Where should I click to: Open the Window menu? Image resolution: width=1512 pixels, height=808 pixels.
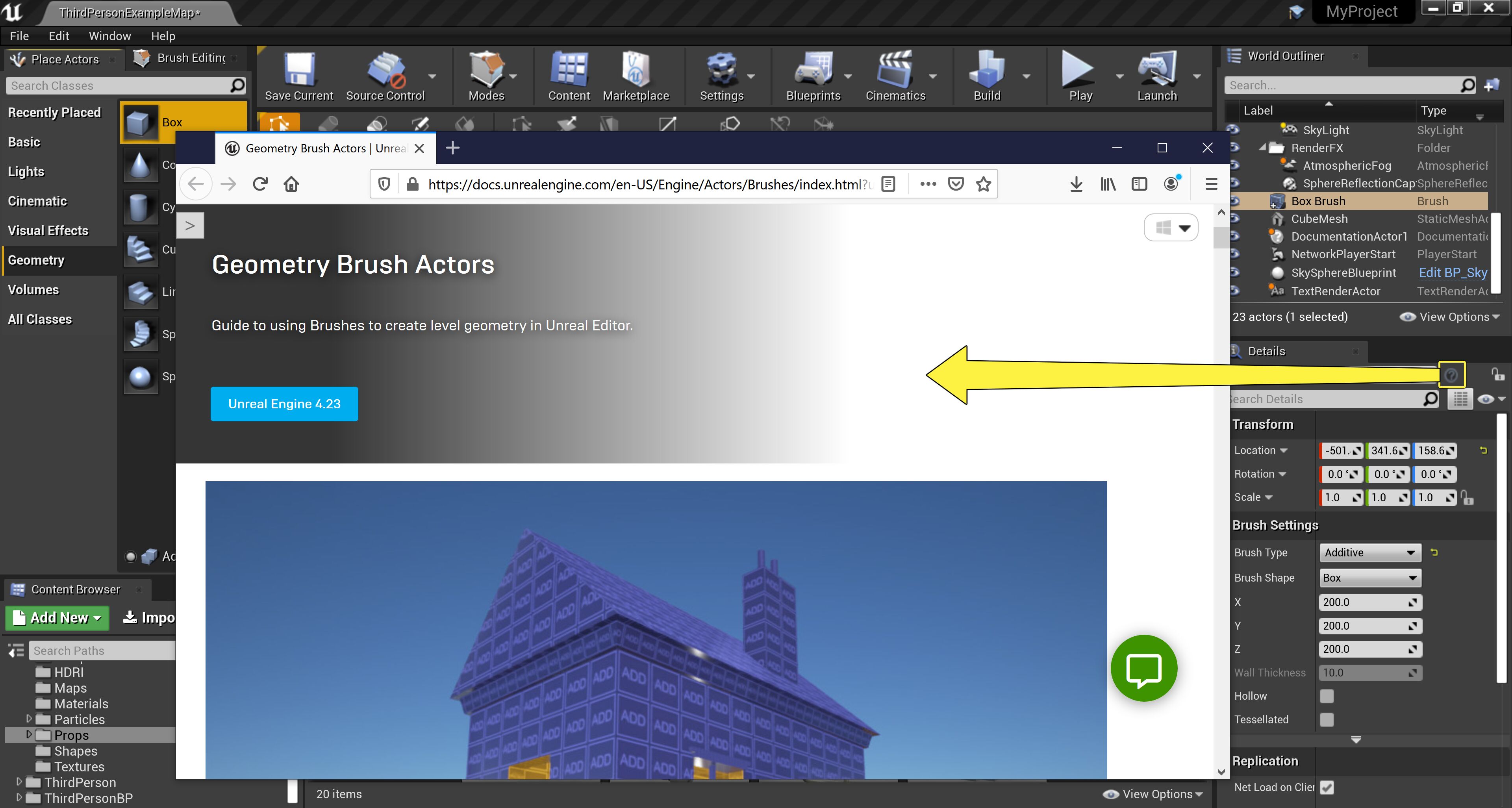(109, 36)
